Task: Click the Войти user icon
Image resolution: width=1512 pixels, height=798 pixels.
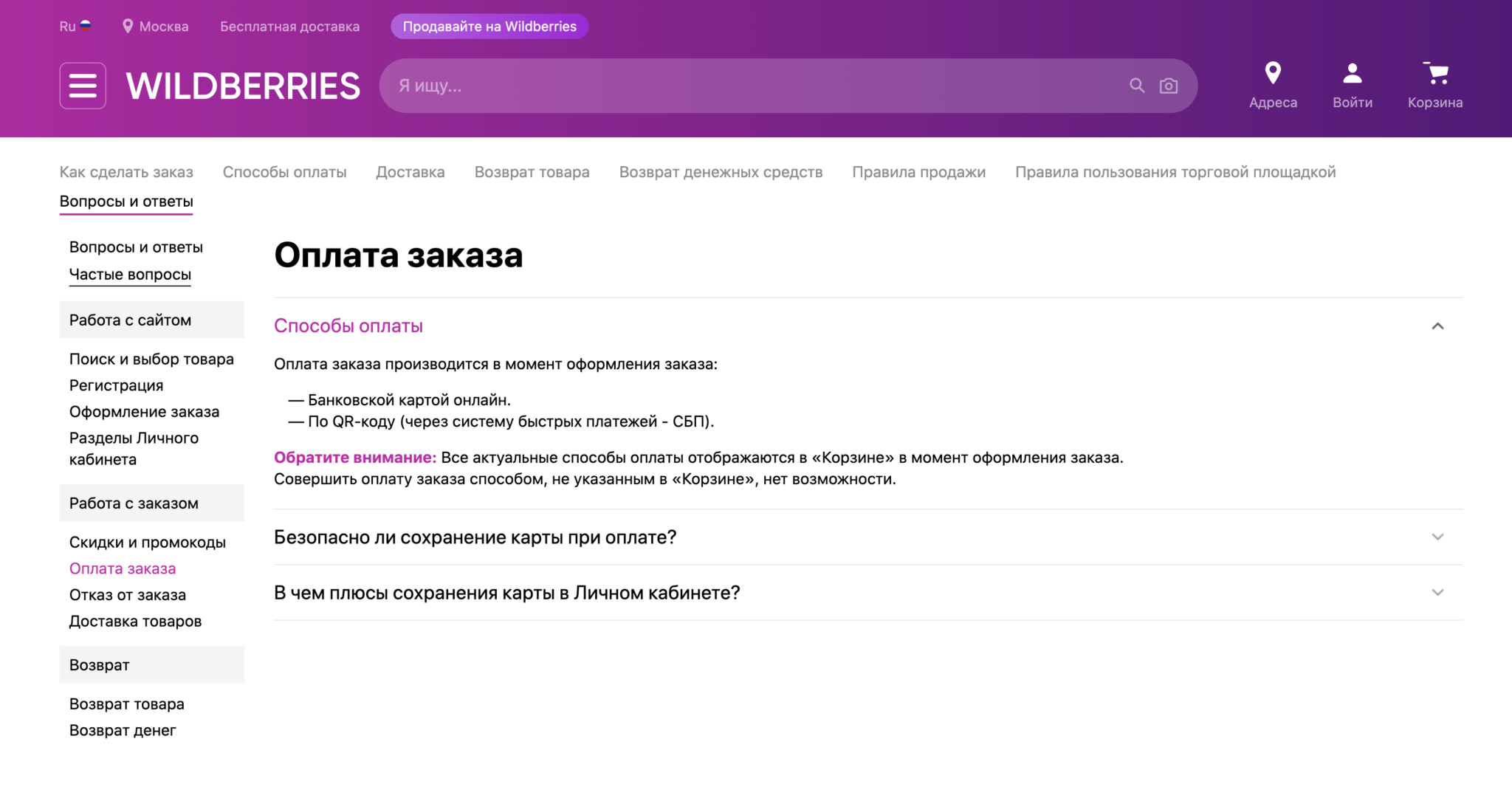Action: click(1353, 86)
